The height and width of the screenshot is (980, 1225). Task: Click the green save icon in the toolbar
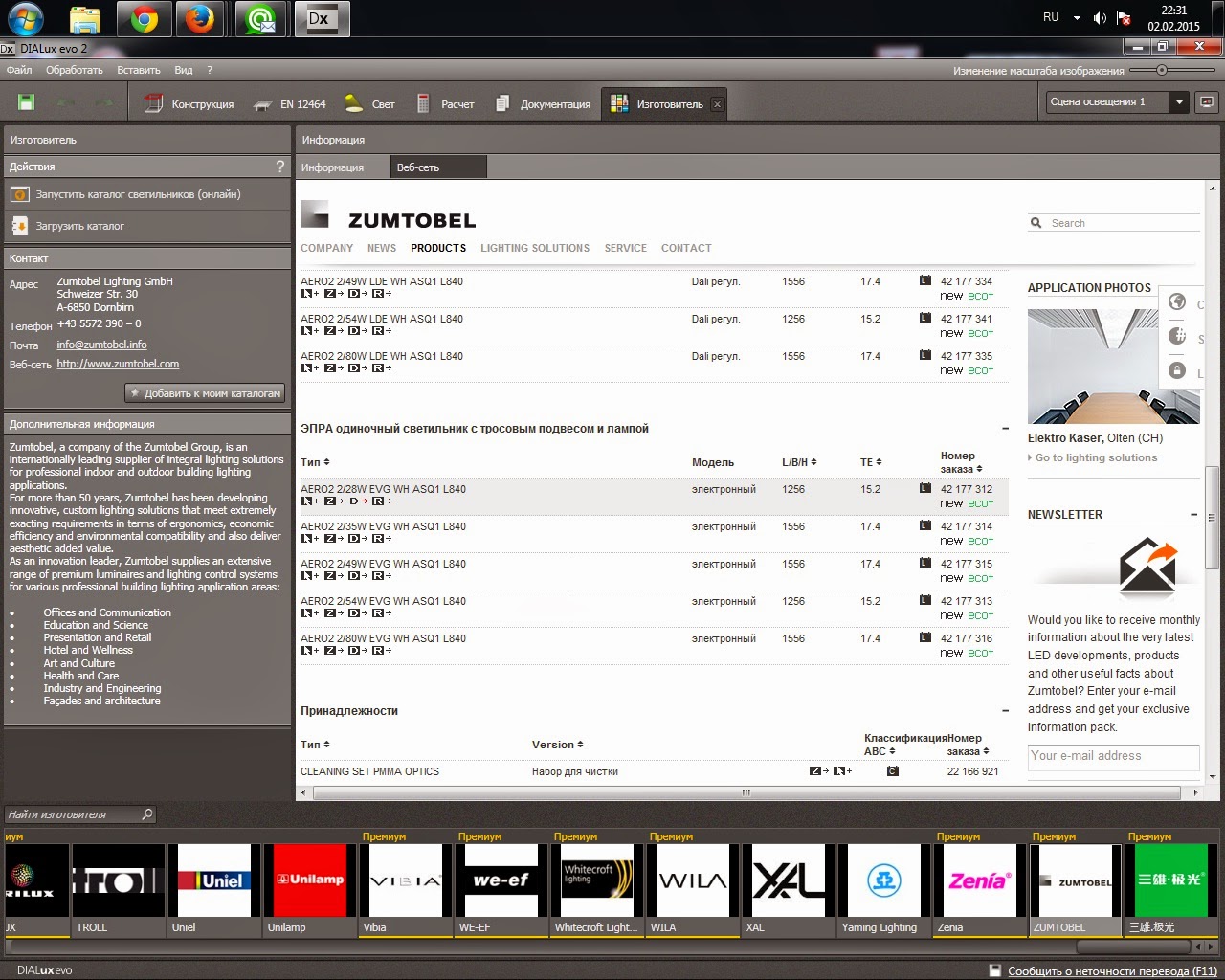27,103
